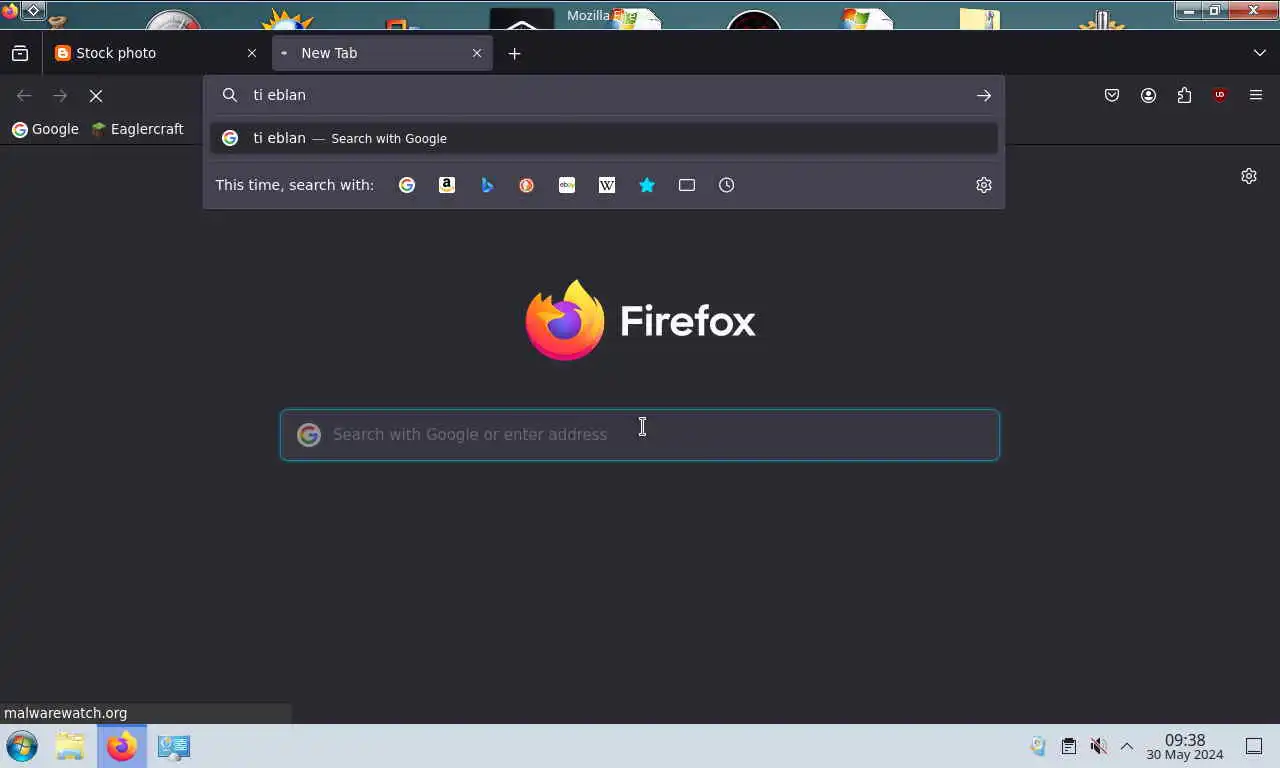Open the file manager taskbar icon
This screenshot has height=768, width=1280.
[70, 746]
